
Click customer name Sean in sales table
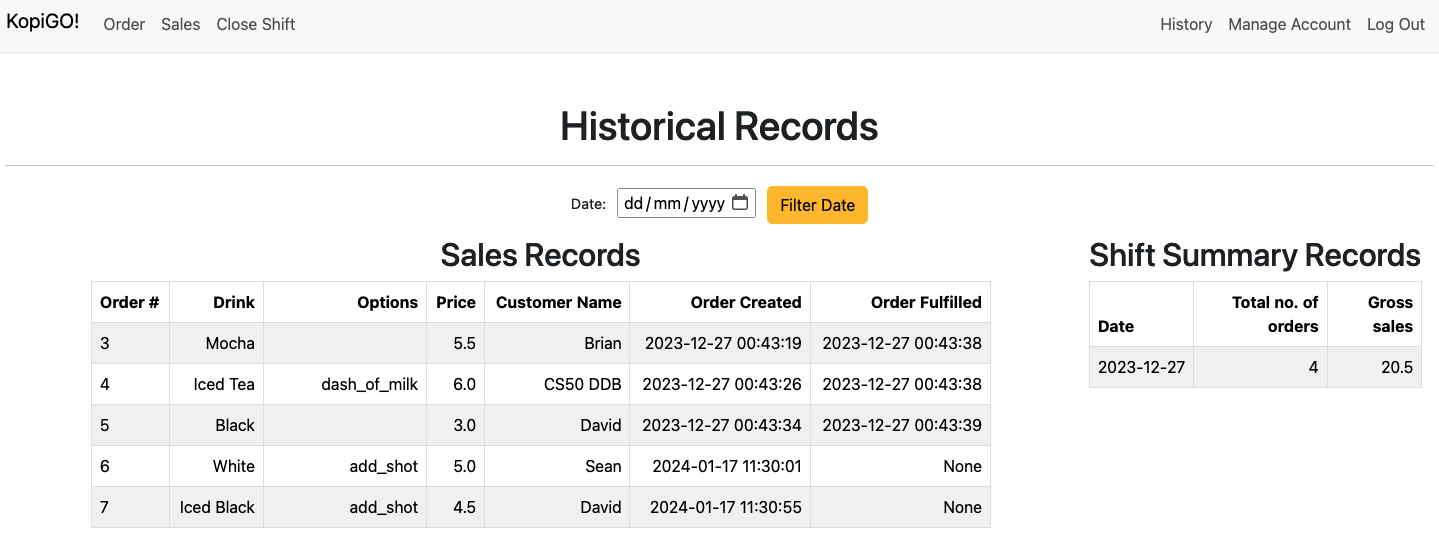coord(603,466)
